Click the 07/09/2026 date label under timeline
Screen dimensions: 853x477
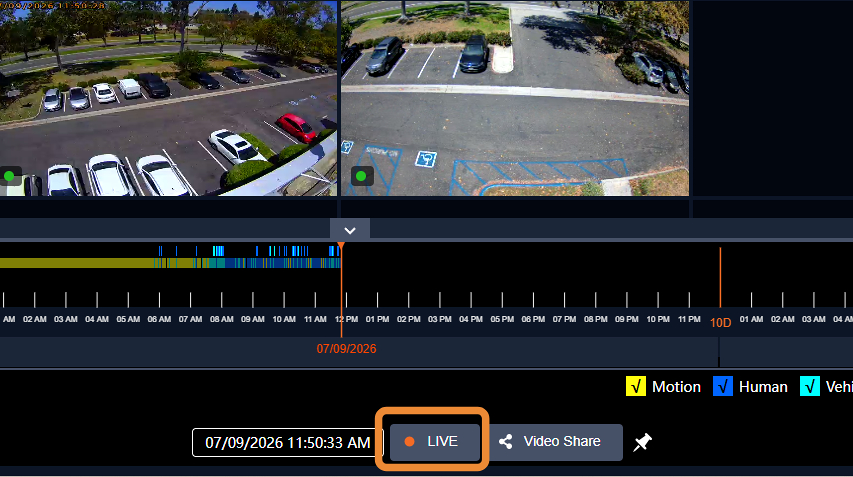point(347,349)
